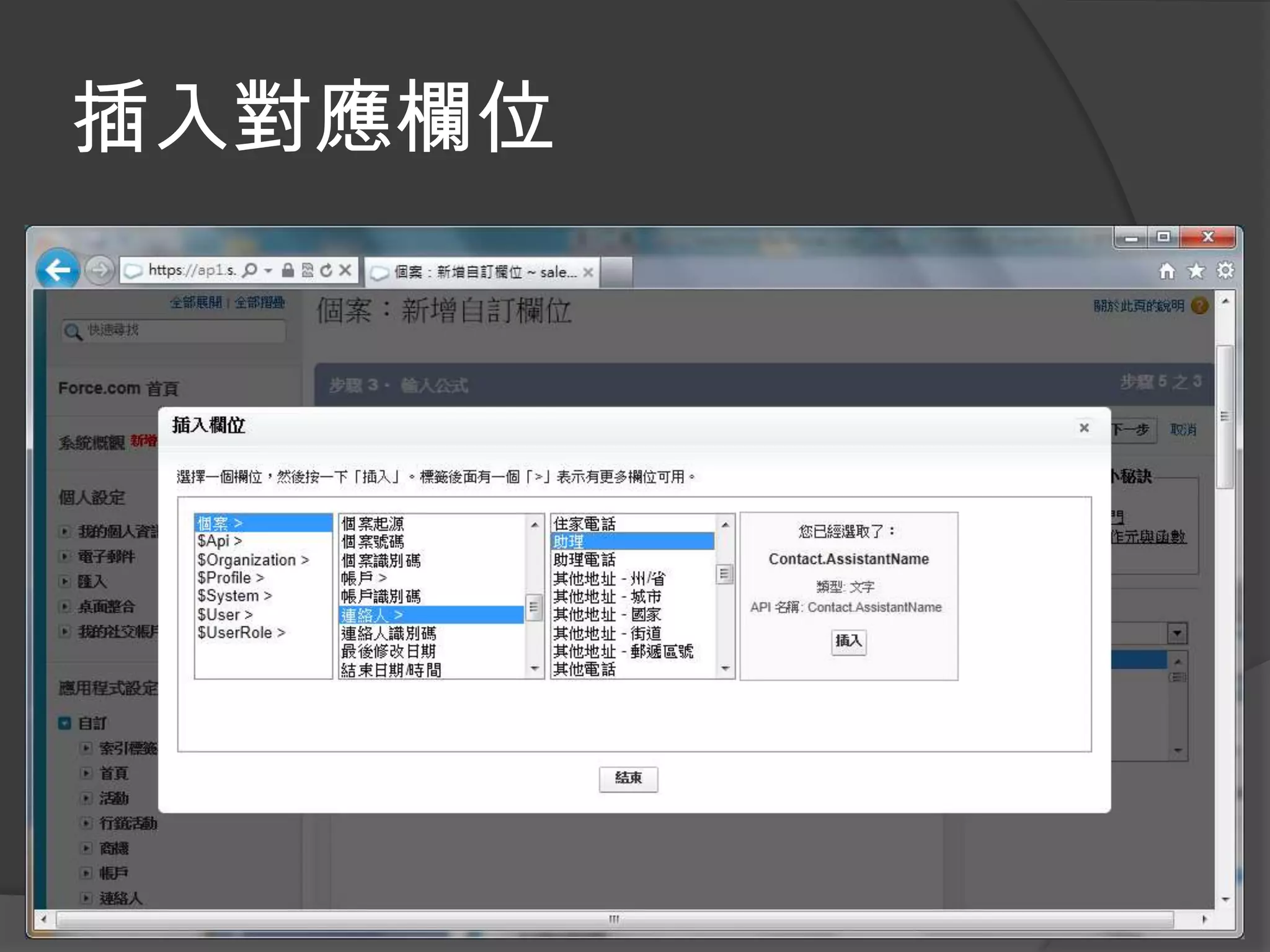Select 個案號碼 in the second list
The width and height of the screenshot is (1270, 952).
coord(432,542)
